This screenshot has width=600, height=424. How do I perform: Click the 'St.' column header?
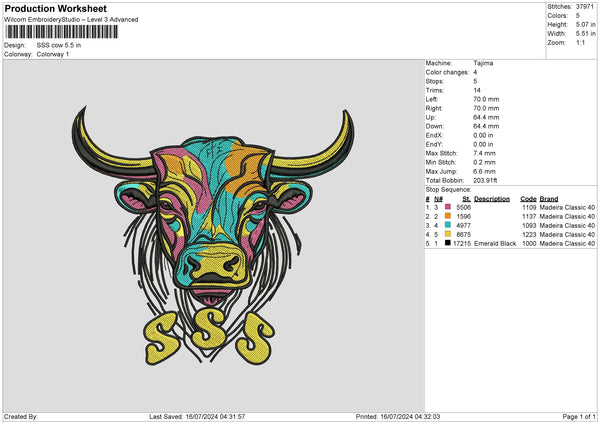[x=466, y=199]
